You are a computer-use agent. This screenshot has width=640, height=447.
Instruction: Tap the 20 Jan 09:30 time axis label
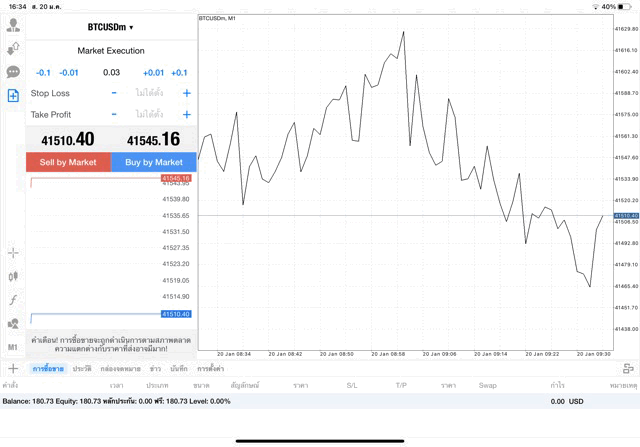[x=594, y=354]
